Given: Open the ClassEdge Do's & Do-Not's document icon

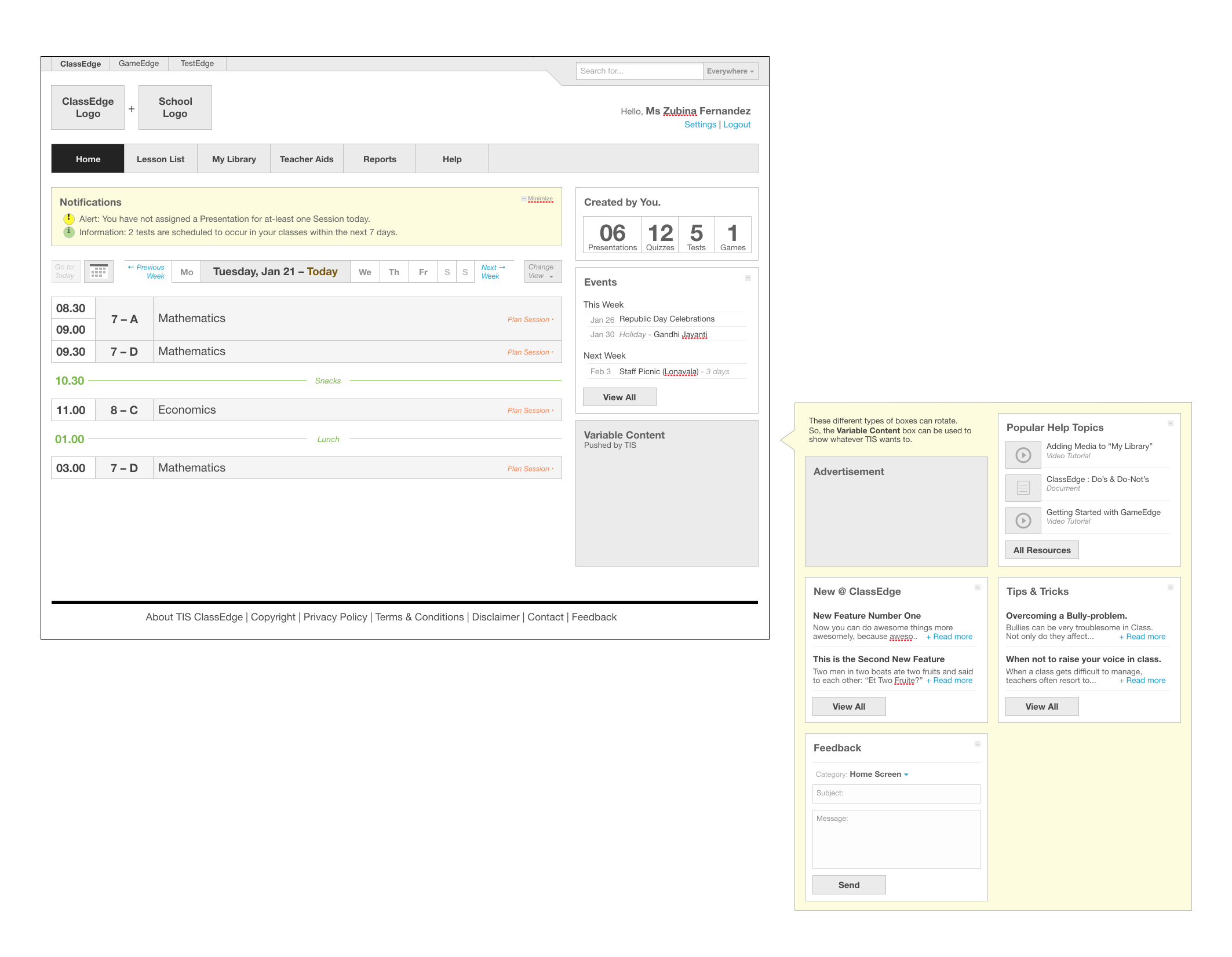Looking at the screenshot, I should pyautogui.click(x=1023, y=488).
